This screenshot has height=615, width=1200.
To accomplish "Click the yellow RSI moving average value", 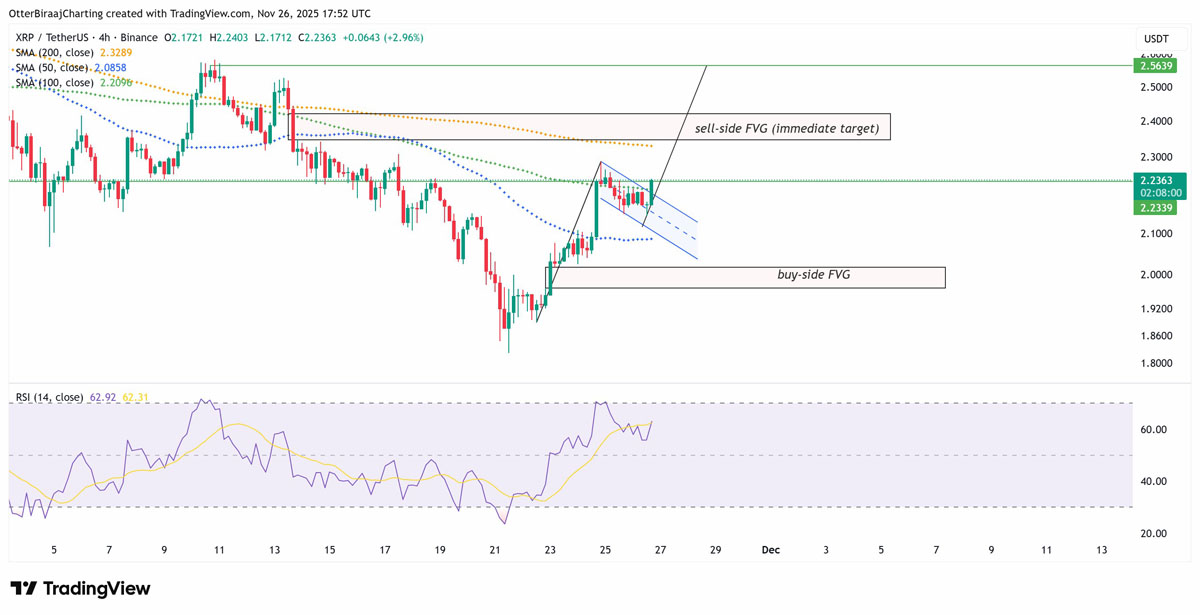I will [134, 397].
